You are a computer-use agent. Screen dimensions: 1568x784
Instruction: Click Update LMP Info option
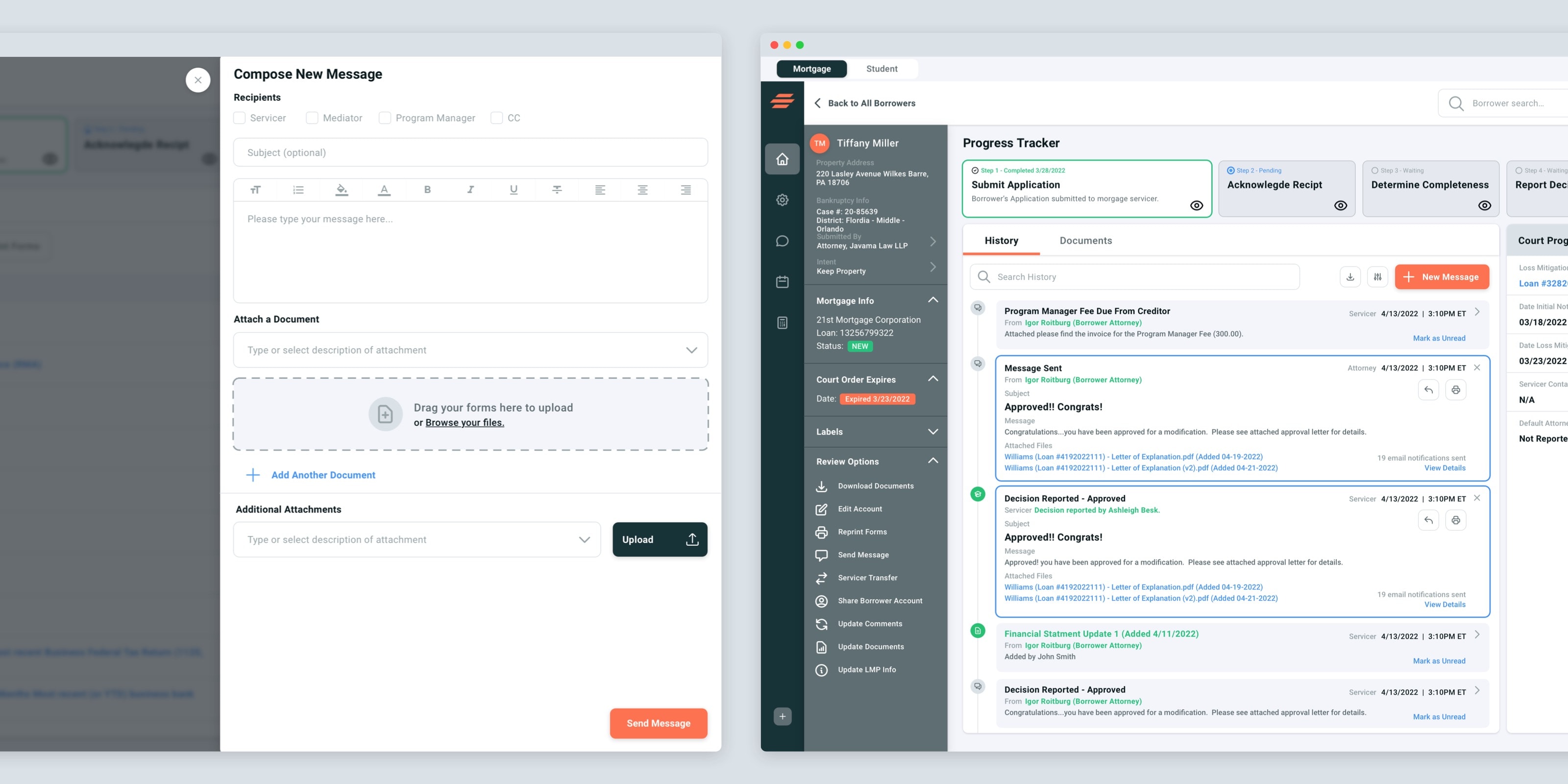(856, 670)
